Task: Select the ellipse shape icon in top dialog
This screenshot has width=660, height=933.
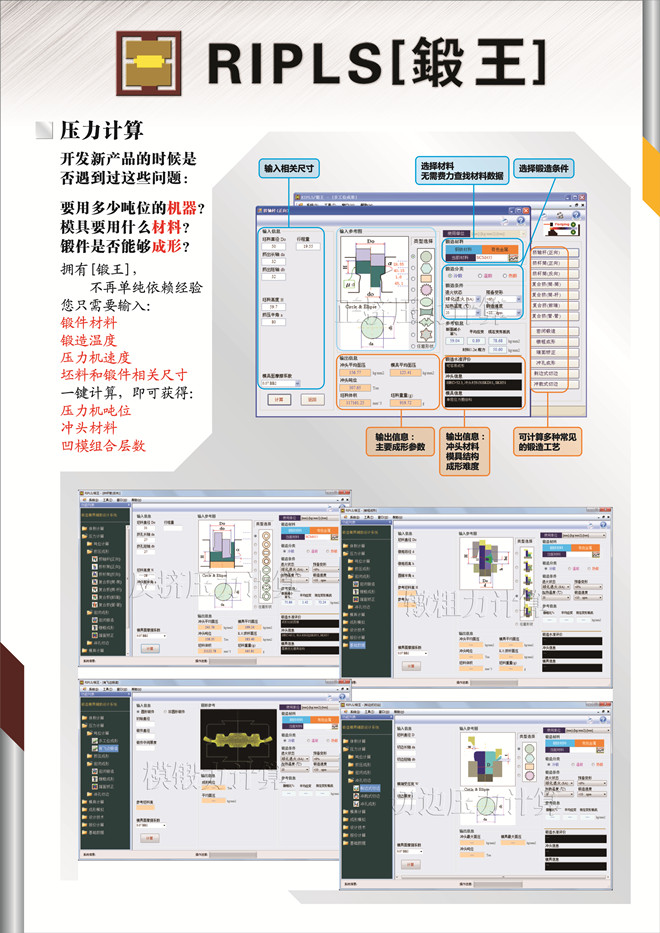Action: pos(426,302)
